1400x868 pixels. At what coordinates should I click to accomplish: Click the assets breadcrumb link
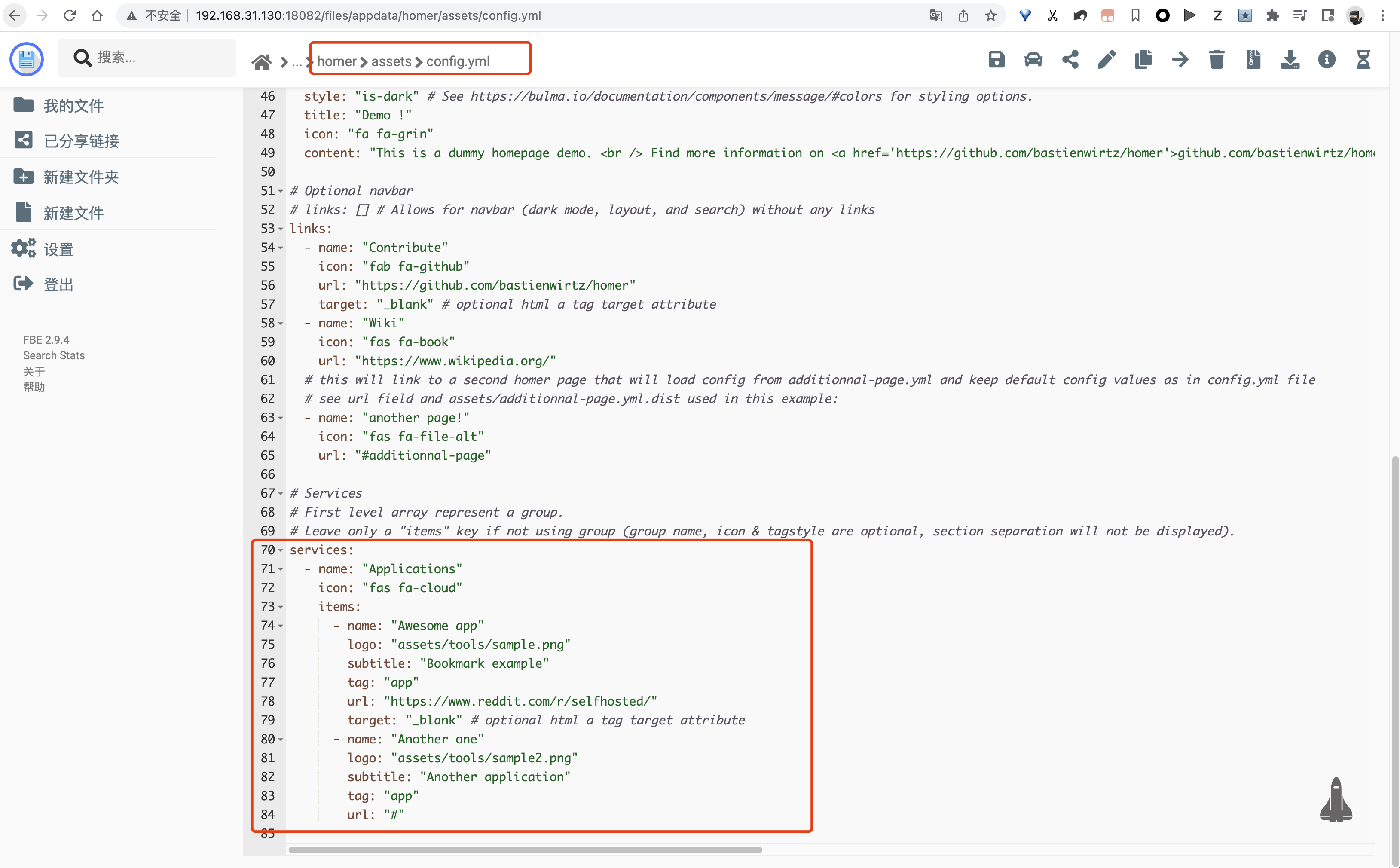click(391, 61)
